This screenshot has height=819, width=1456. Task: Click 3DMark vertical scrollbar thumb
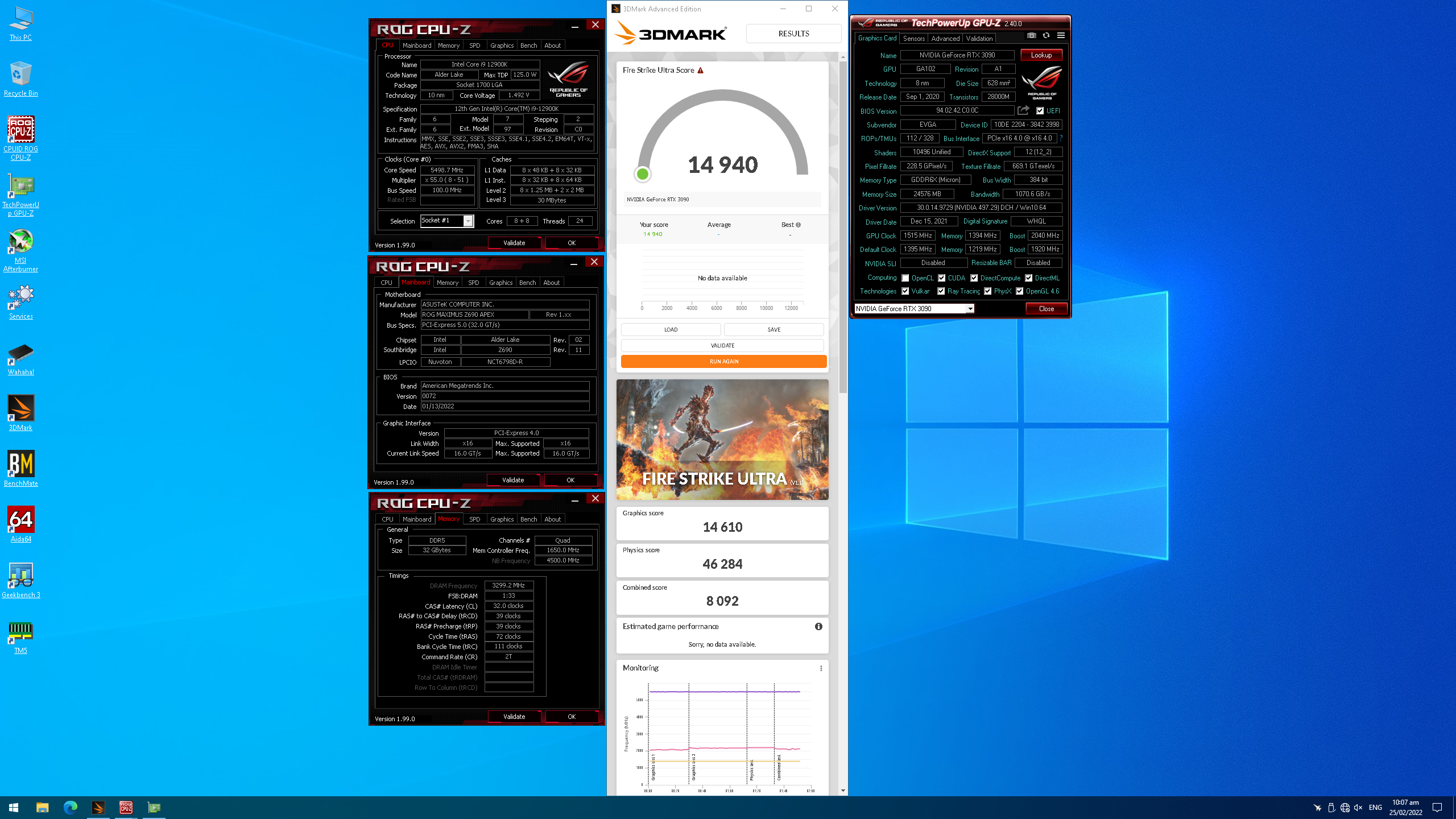[843, 227]
